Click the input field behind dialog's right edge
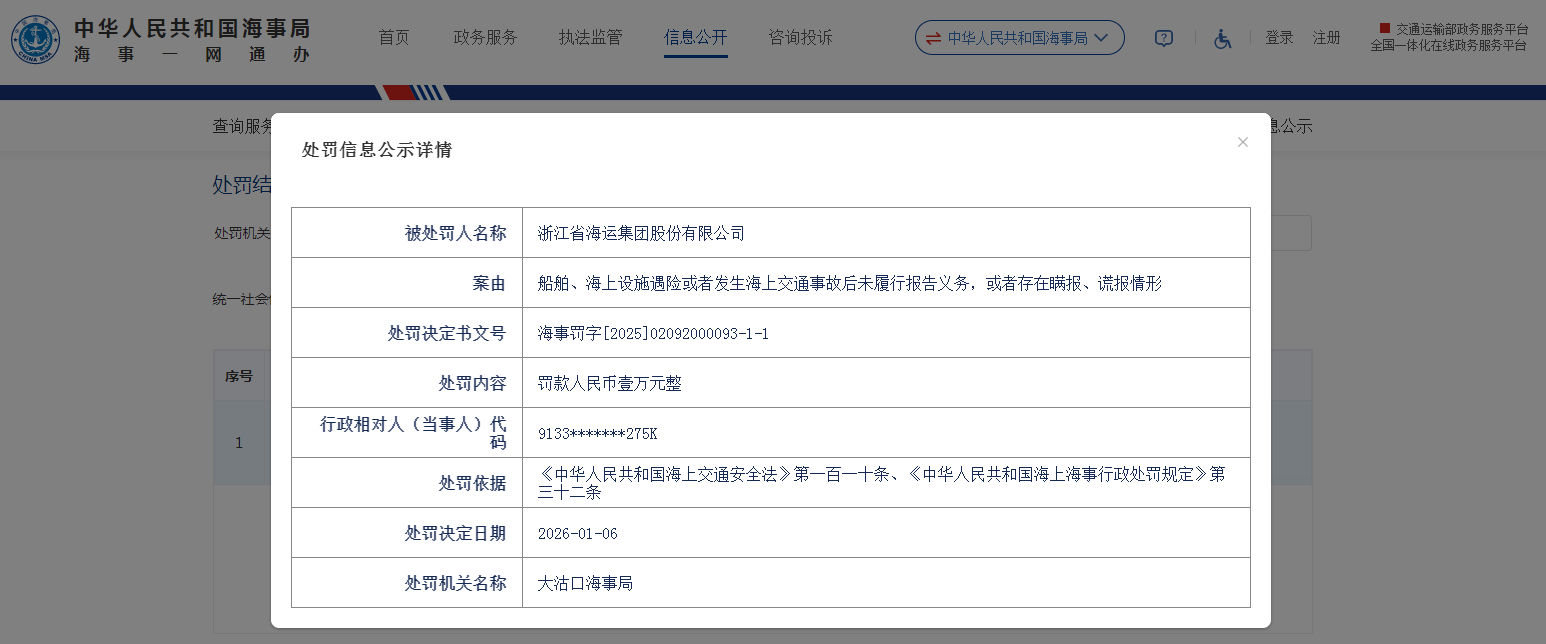This screenshot has height=644, width=1546. point(1290,233)
